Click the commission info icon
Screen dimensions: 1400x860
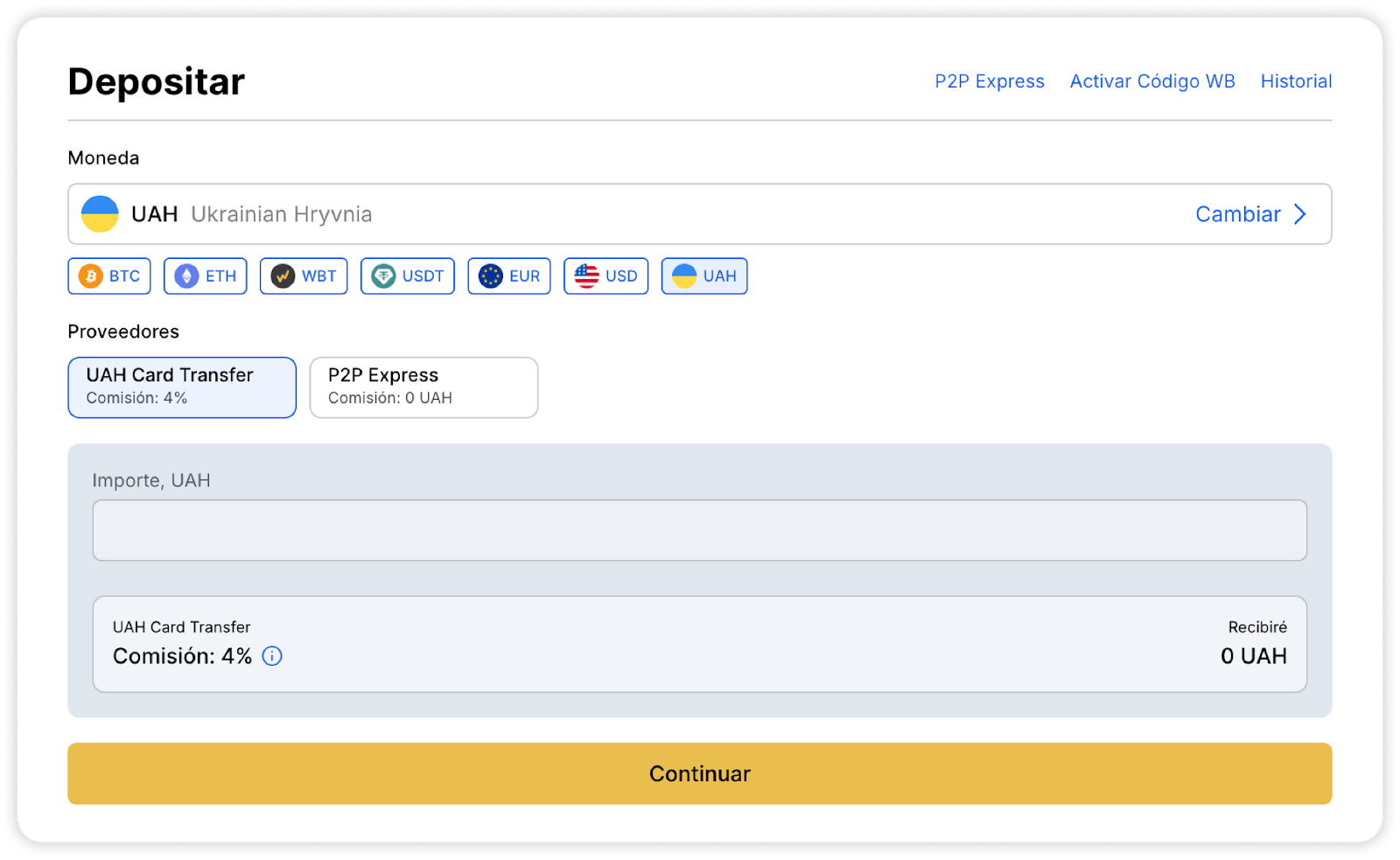tap(272, 656)
